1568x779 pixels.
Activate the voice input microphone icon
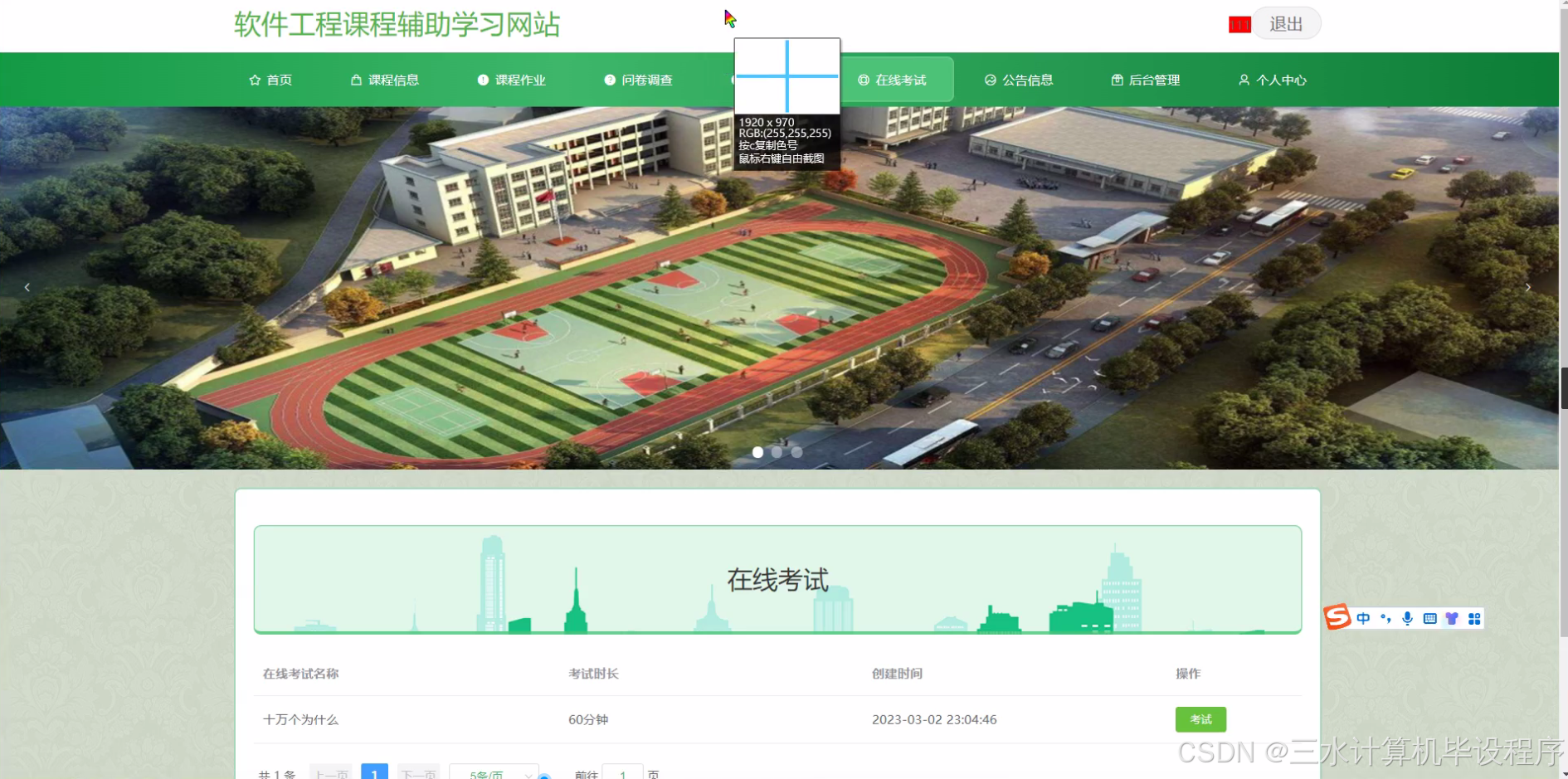point(1407,618)
